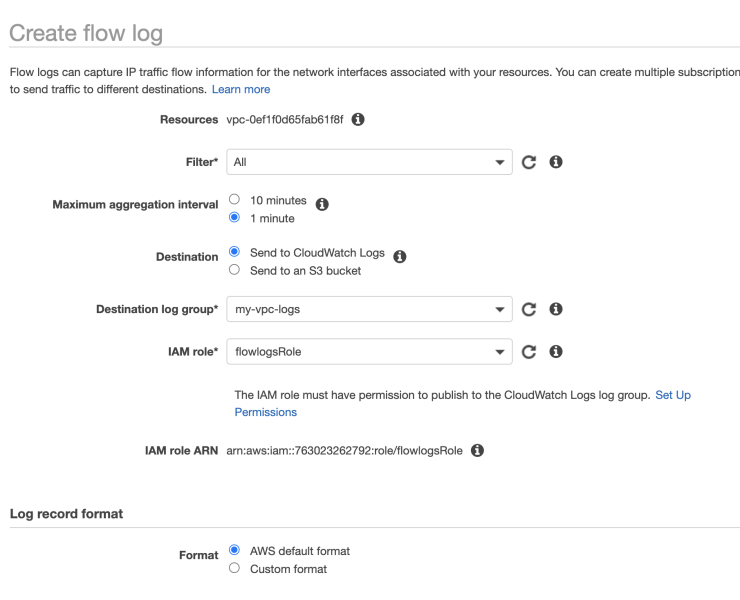Choose Send to an S3 bucket

(x=234, y=270)
